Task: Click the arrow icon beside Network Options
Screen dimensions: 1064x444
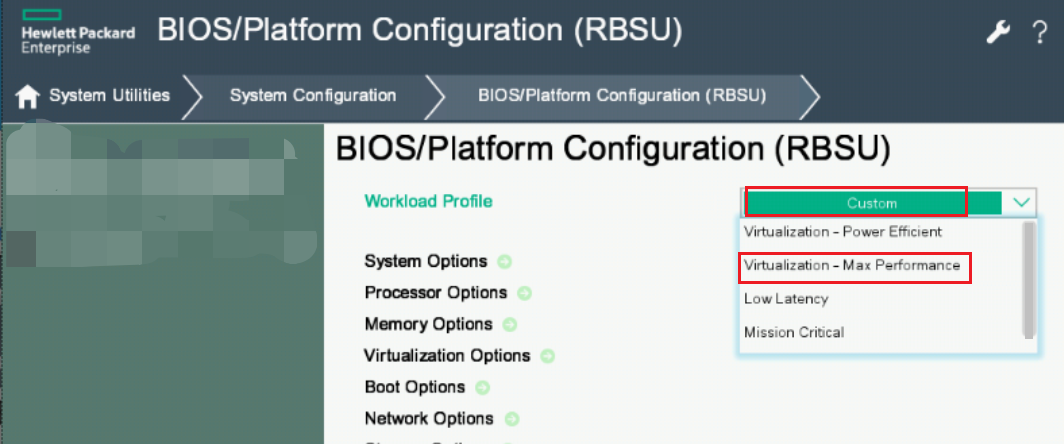Action: pos(511,419)
